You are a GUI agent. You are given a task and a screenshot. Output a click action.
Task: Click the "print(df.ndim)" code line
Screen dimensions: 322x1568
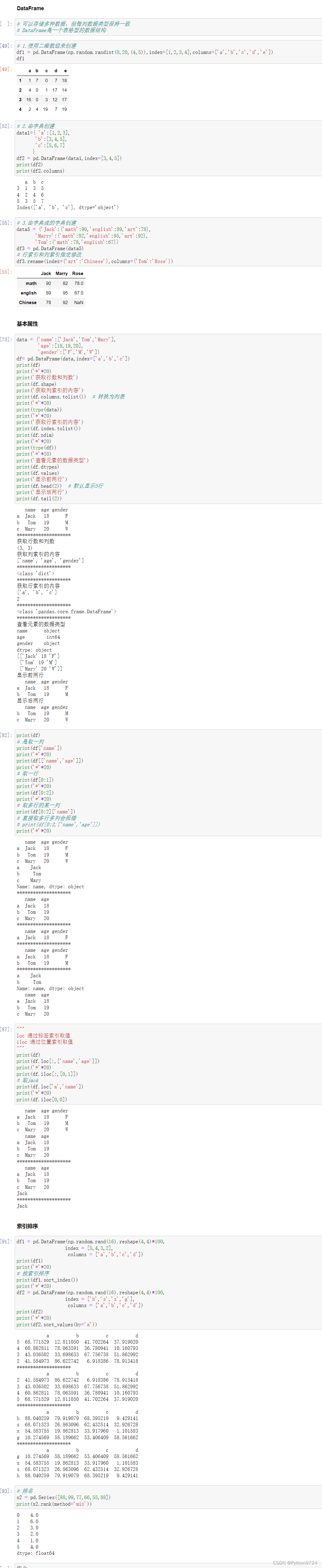point(35,435)
